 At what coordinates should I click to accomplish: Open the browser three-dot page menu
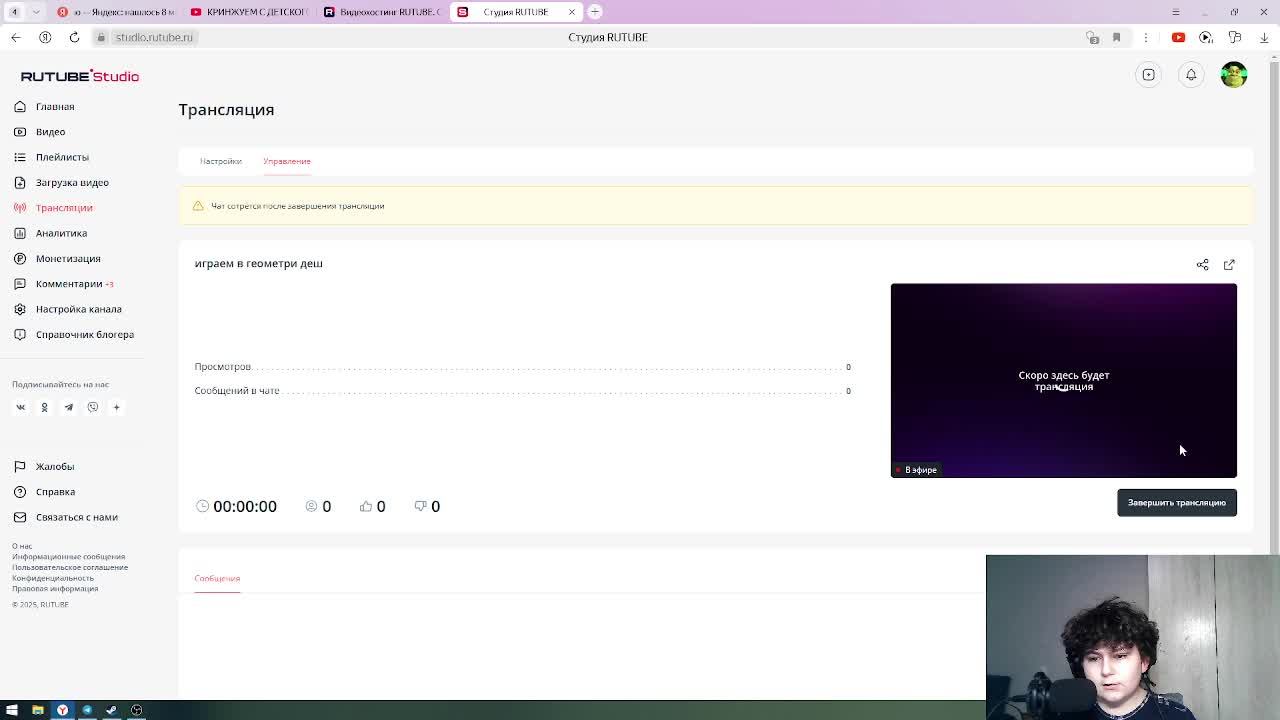(x=1146, y=37)
